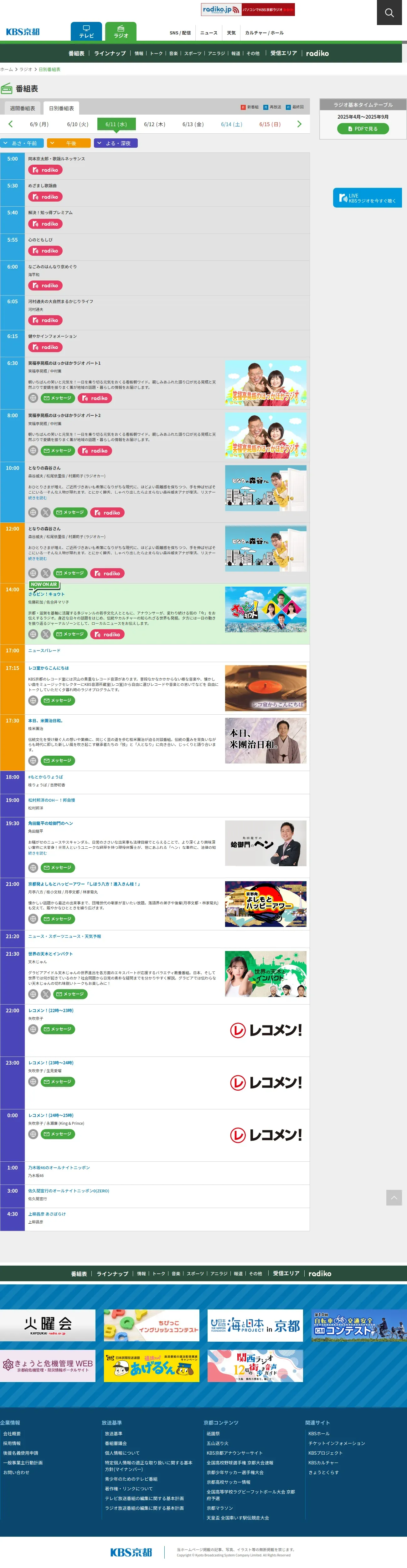This screenshot has height=1568, width=407.
Task: Click radiko button for 健やかインフォメーション
Action: [x=44, y=347]
